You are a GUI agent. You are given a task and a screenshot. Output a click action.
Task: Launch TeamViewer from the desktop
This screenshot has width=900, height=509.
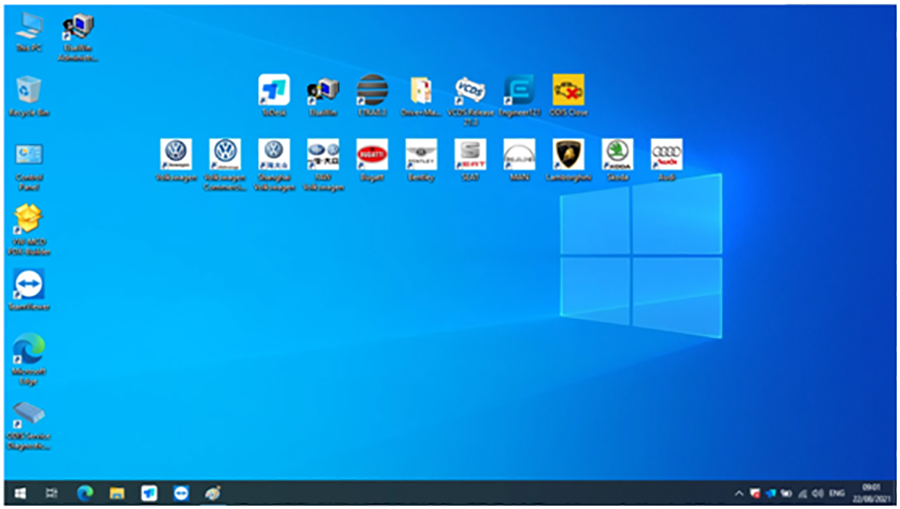29,290
